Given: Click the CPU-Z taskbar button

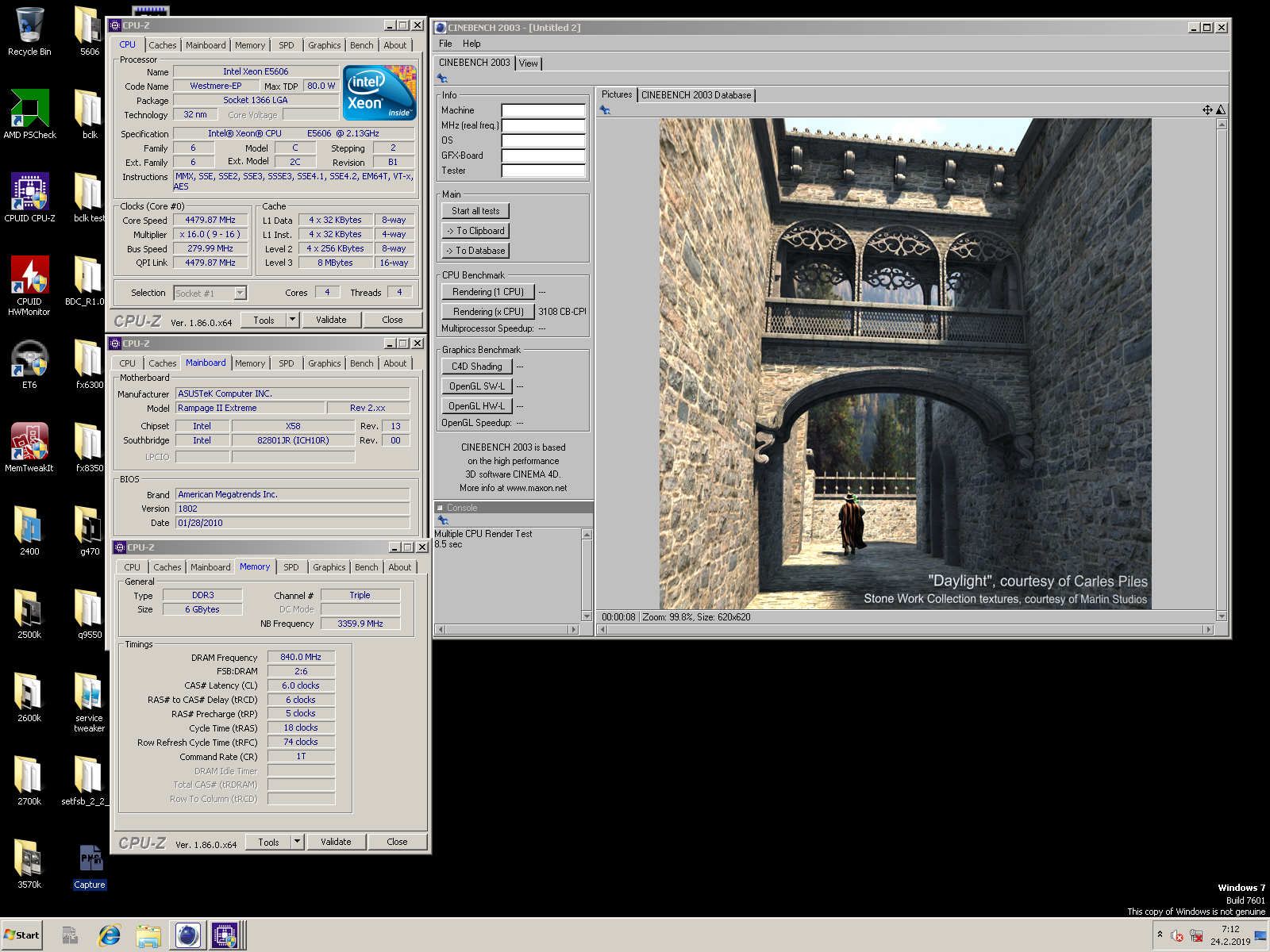Looking at the screenshot, I should [x=225, y=935].
